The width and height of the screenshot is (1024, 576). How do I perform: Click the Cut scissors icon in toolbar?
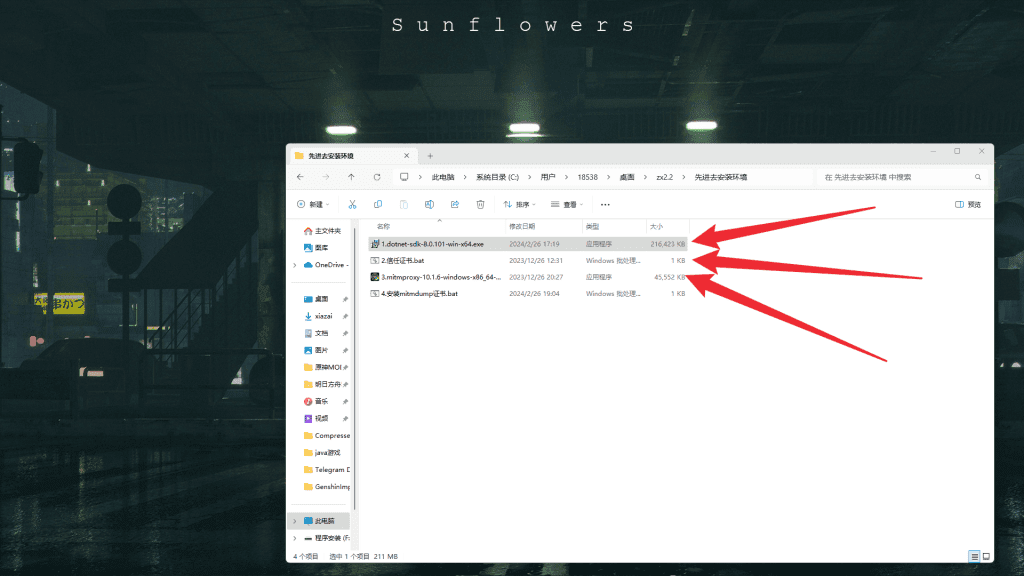(352, 204)
